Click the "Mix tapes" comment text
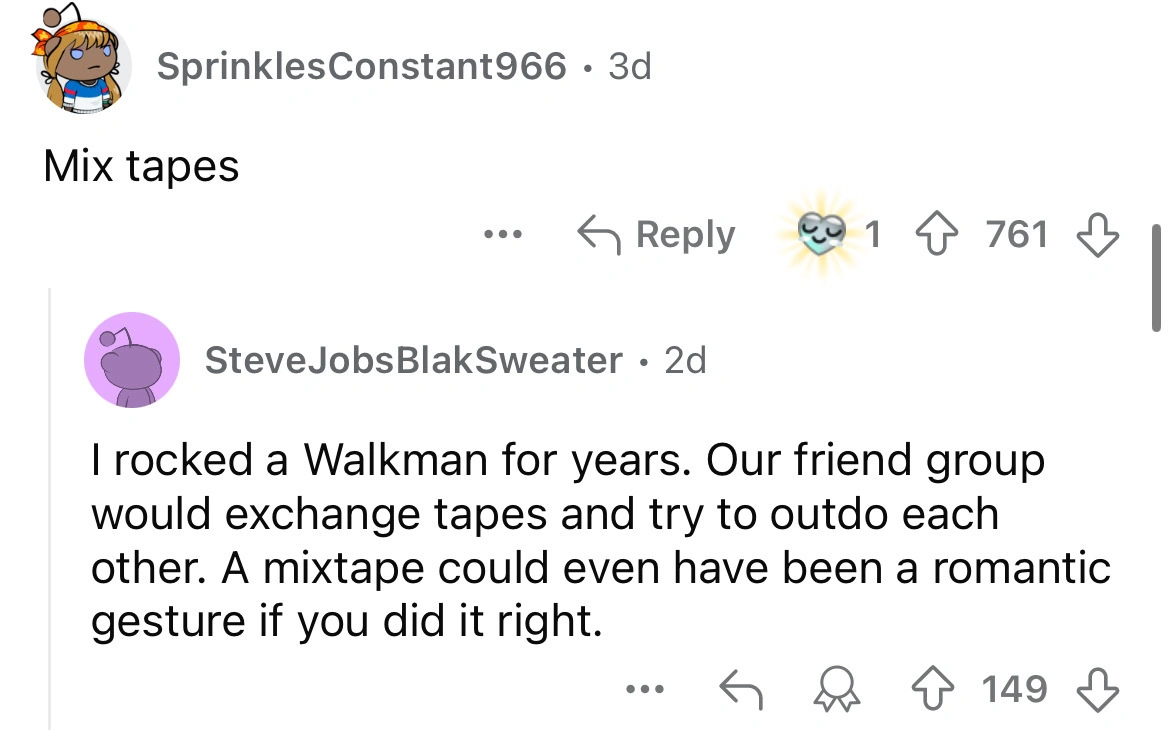 pyautogui.click(x=141, y=166)
